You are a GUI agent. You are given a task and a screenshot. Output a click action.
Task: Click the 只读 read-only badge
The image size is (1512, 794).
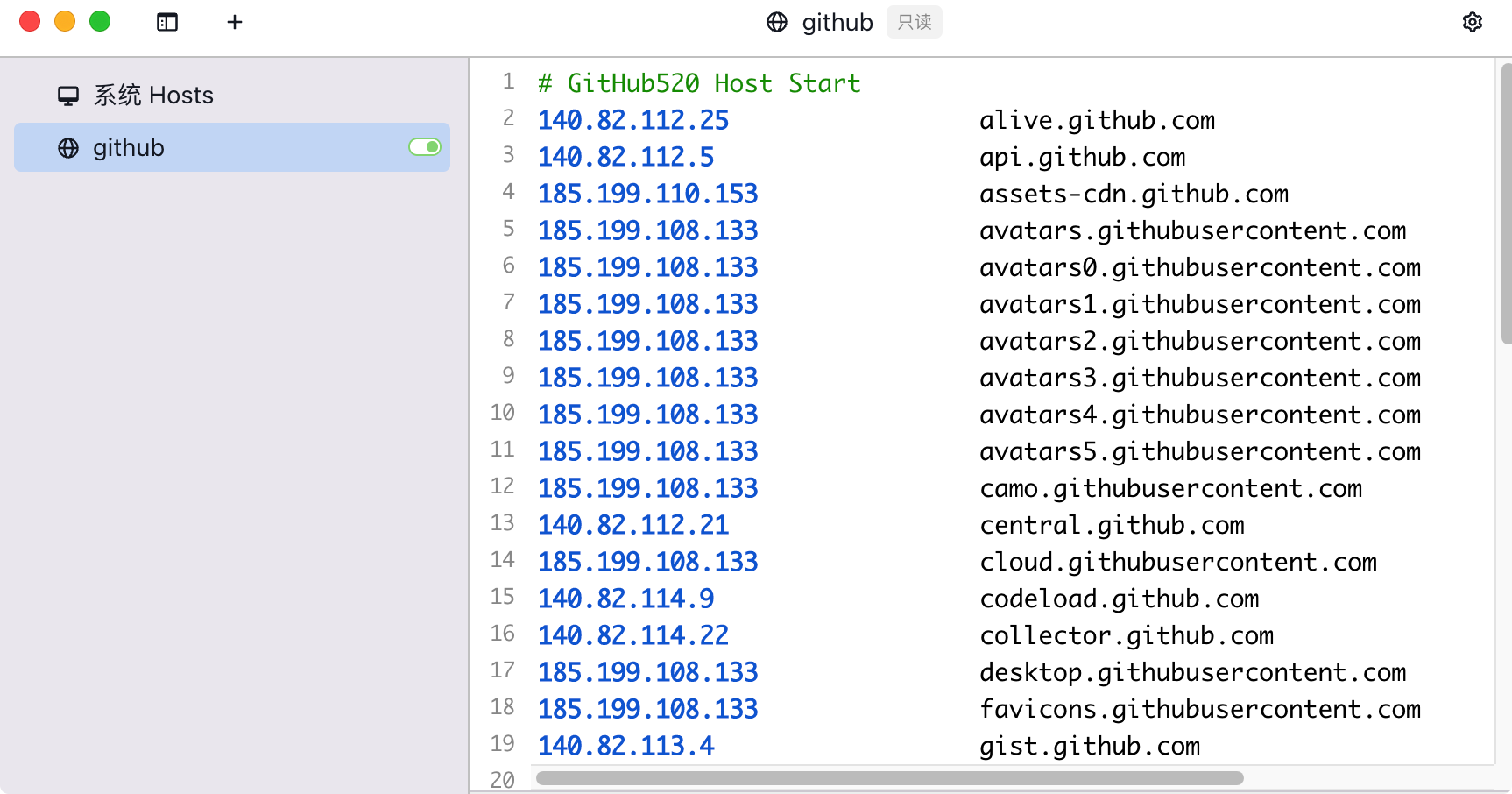pyautogui.click(x=915, y=22)
